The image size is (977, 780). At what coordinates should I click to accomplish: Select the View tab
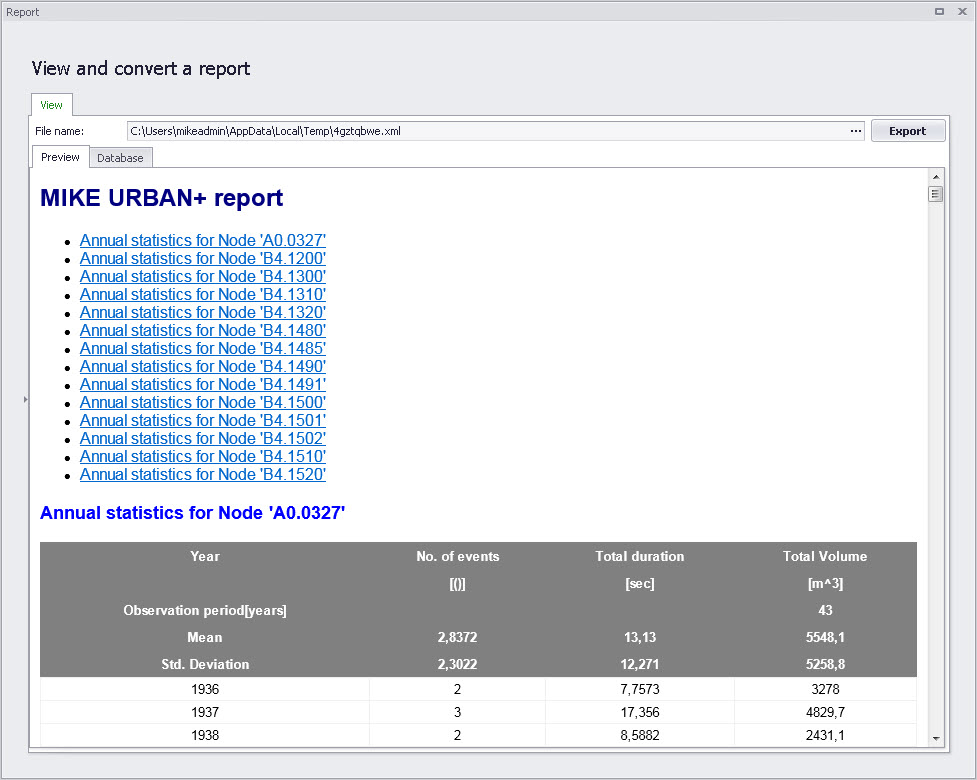(x=52, y=105)
